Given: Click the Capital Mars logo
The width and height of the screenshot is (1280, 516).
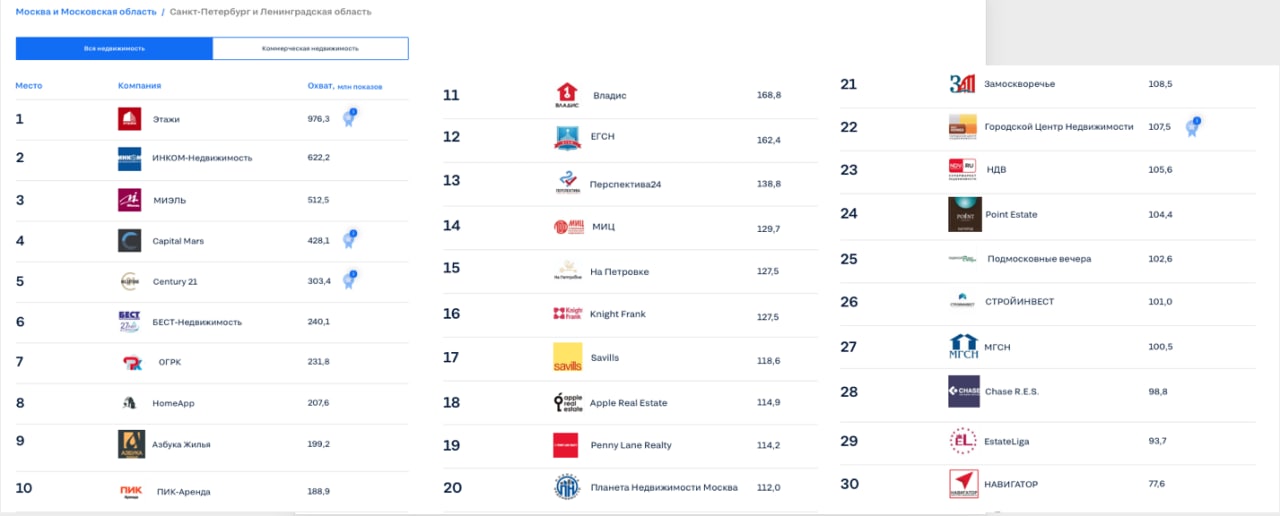Looking at the screenshot, I should 130,241.
